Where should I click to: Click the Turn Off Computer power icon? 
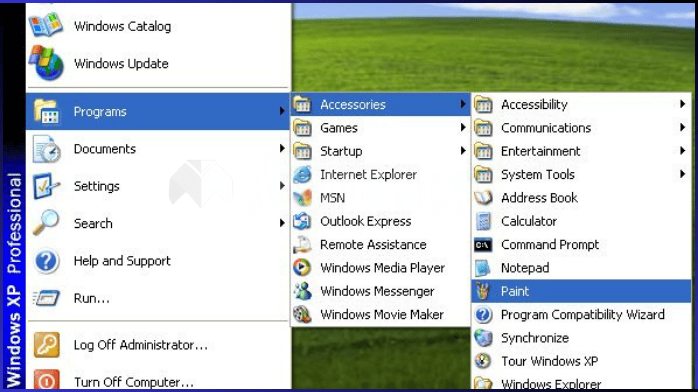pos(46,380)
